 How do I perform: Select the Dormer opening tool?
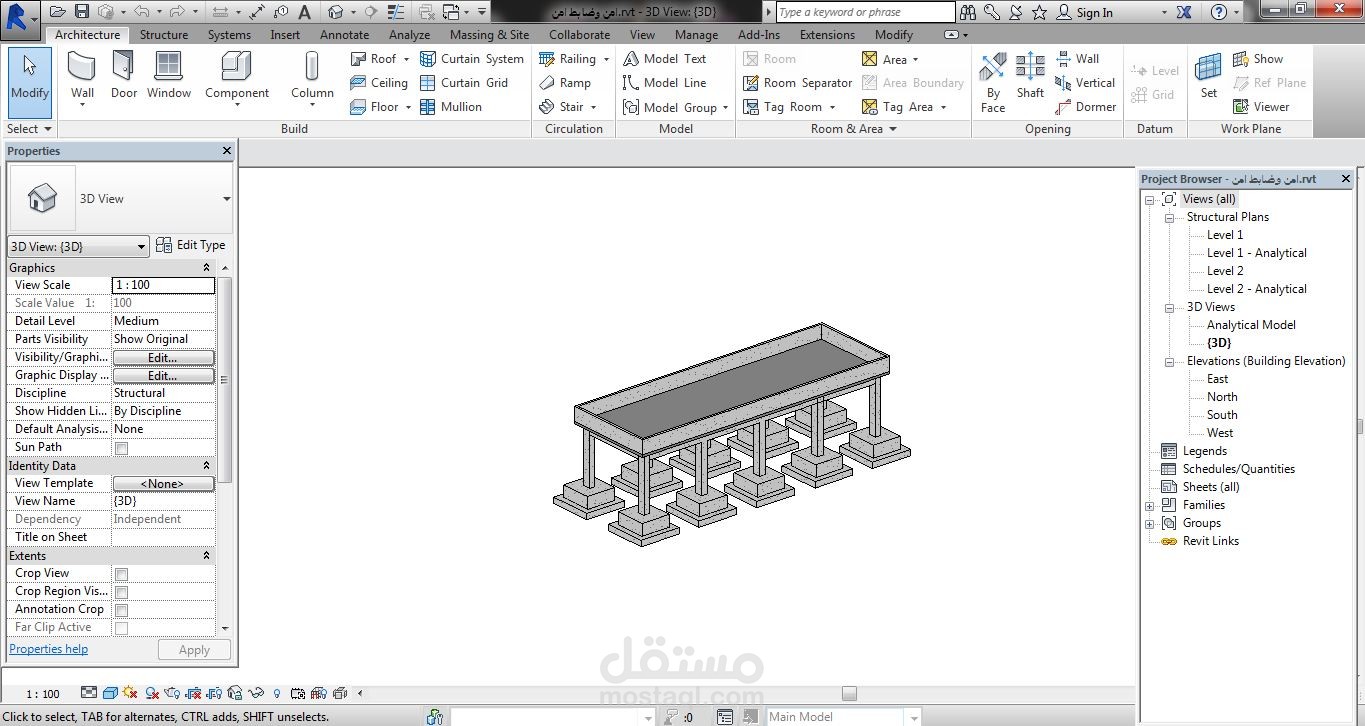pos(1086,107)
